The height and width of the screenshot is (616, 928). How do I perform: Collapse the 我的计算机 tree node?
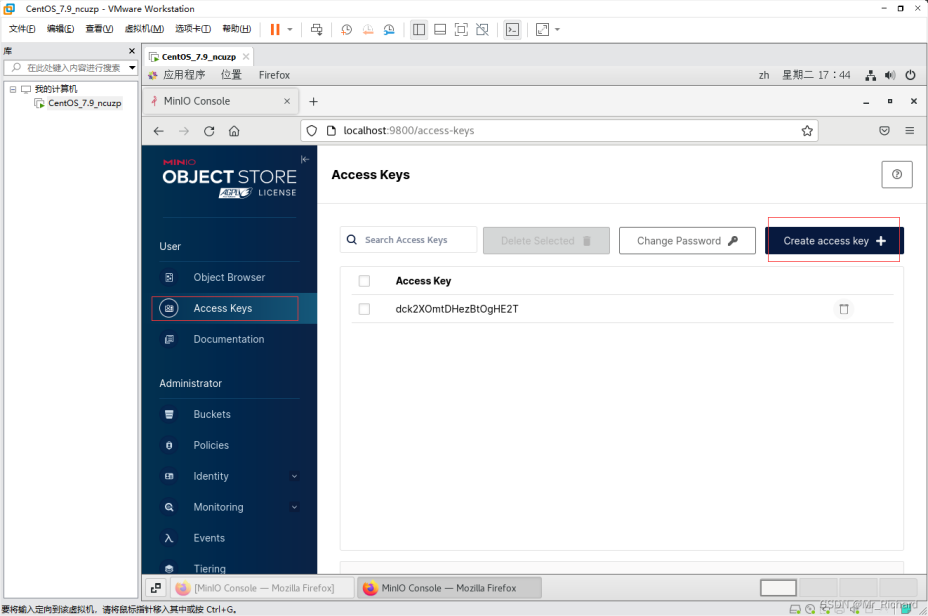tap(13, 89)
